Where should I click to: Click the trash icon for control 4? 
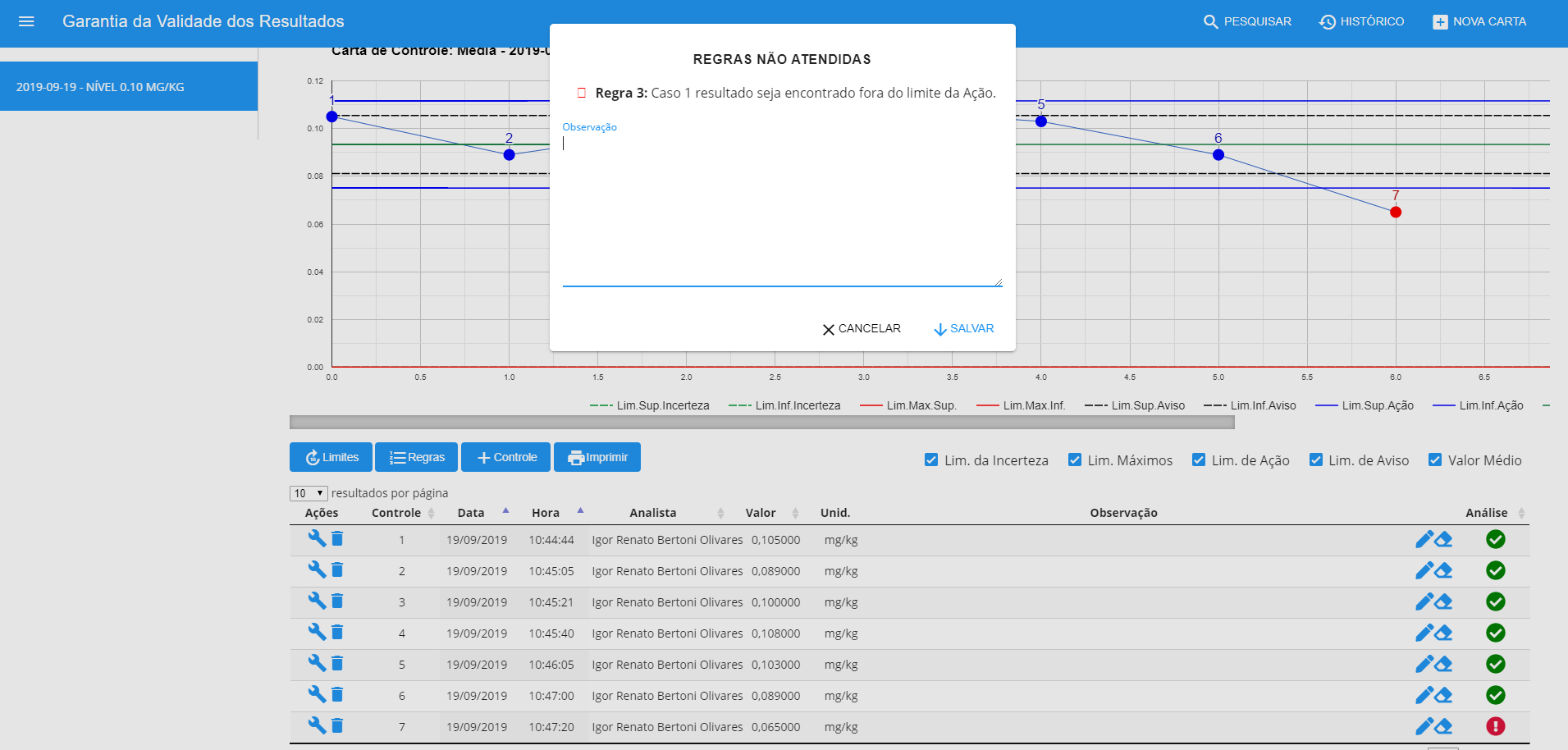coord(337,632)
